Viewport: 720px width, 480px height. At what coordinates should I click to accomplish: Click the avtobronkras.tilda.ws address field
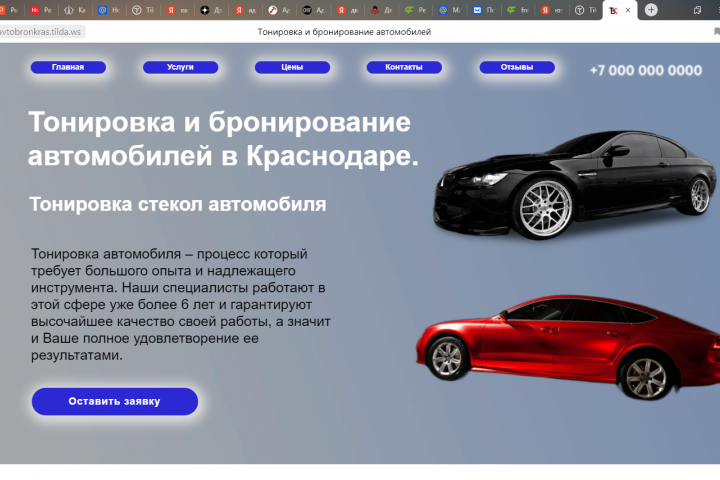41,32
